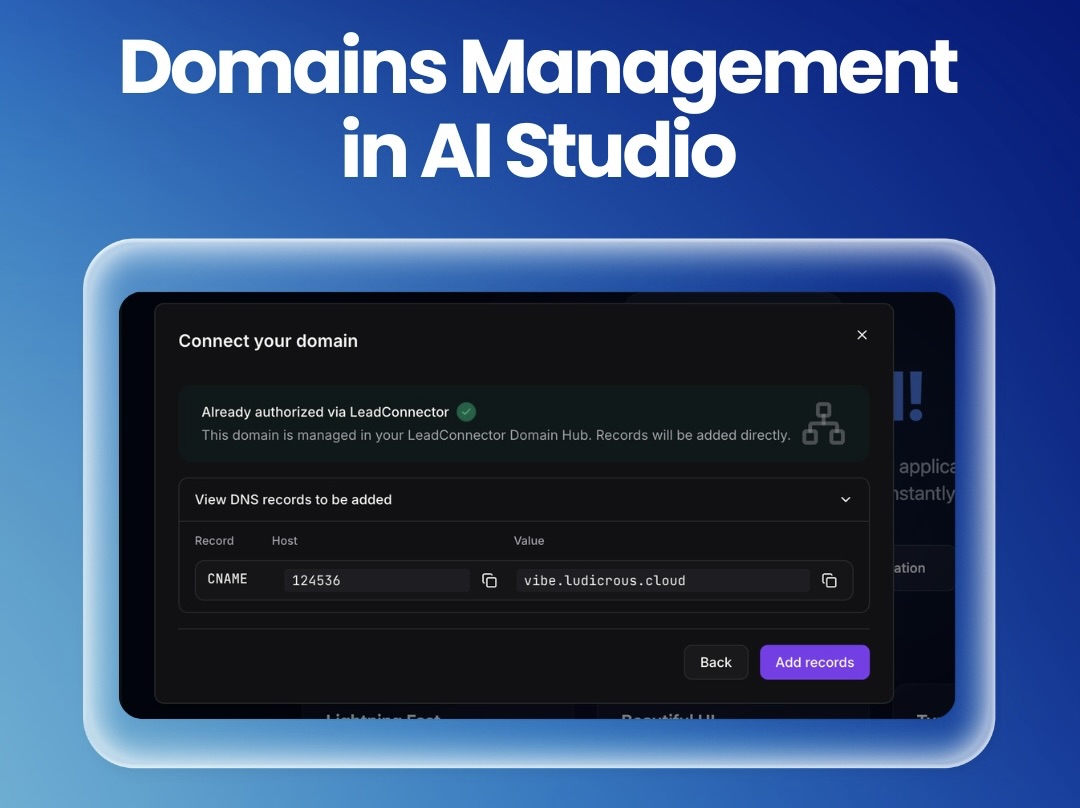Click the copy icon for the CNAME record host
The width and height of the screenshot is (1080, 808).
click(489, 580)
